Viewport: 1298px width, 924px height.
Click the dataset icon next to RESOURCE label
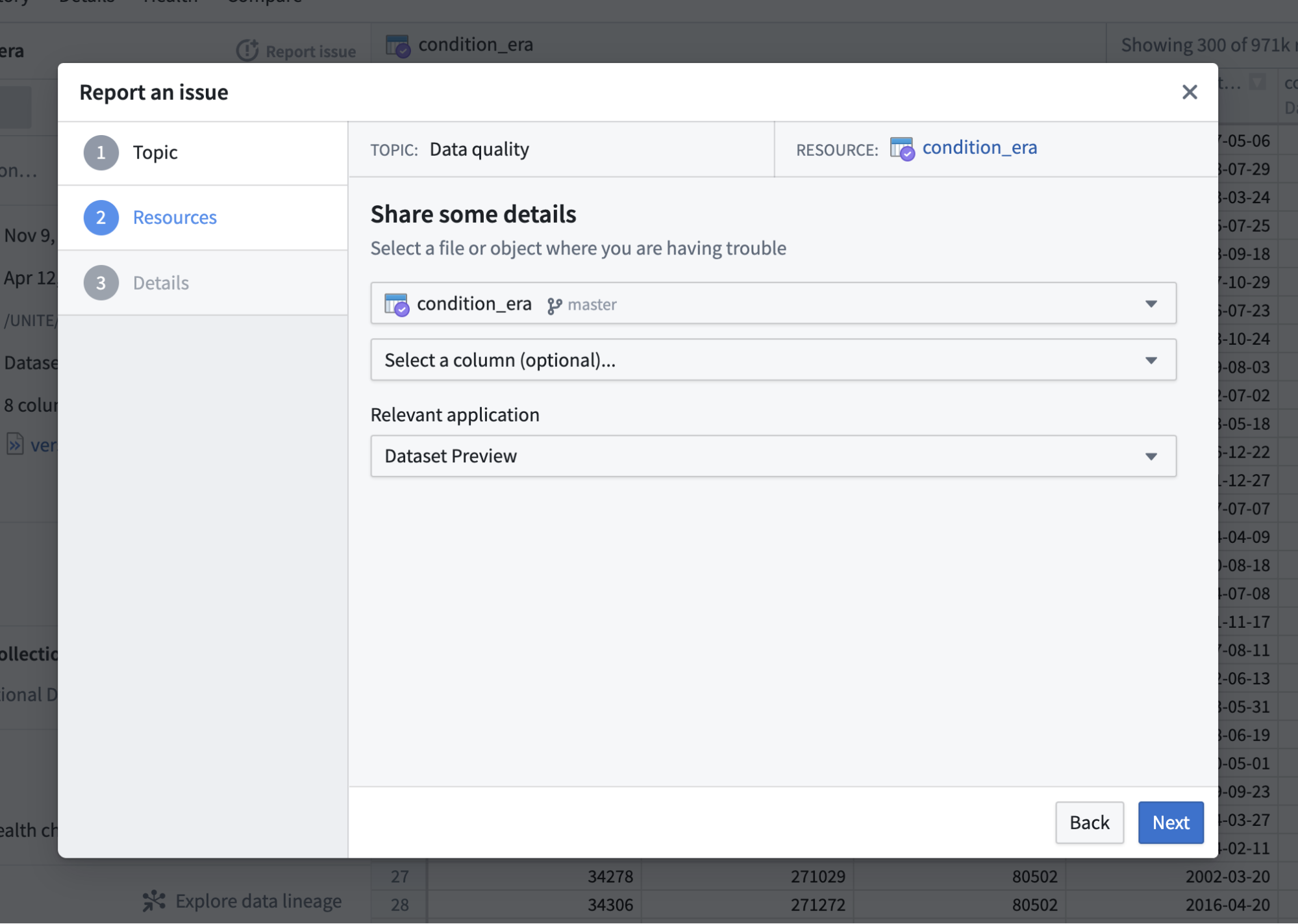click(901, 149)
